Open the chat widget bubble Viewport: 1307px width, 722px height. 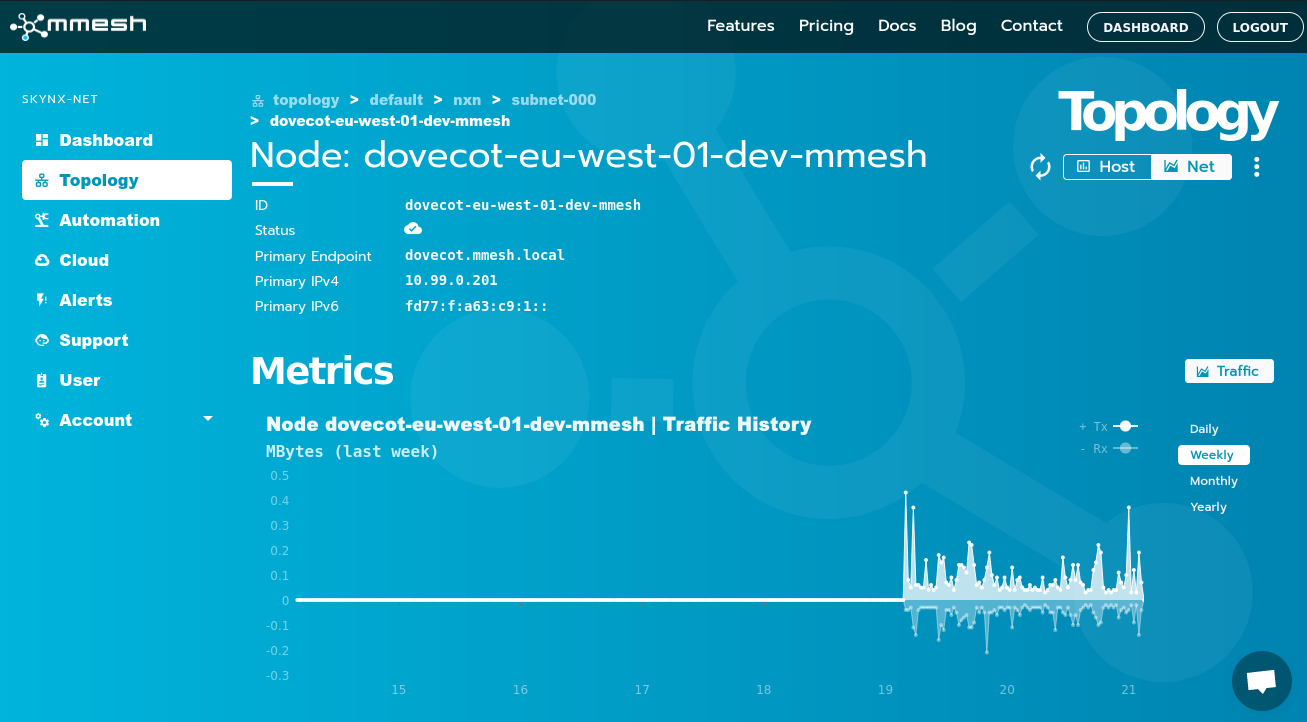(x=1261, y=681)
